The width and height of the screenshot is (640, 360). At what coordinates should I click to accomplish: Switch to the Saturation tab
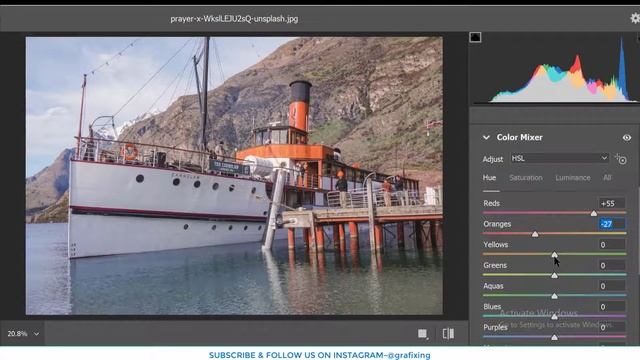(526, 178)
